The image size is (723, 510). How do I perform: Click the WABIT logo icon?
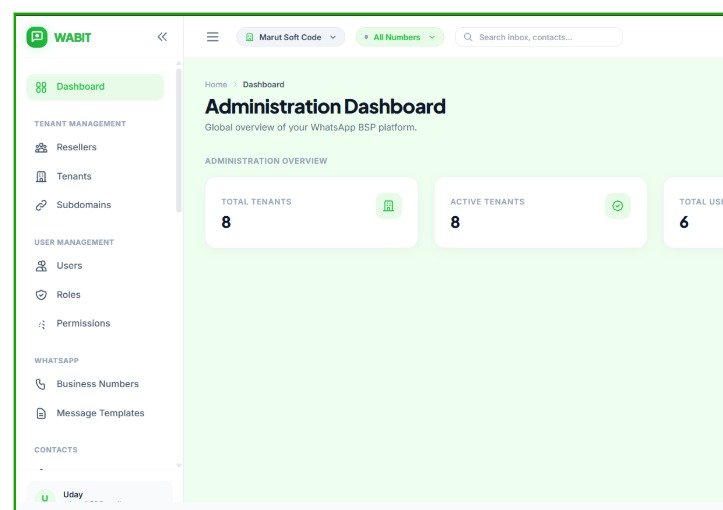[x=37, y=37]
